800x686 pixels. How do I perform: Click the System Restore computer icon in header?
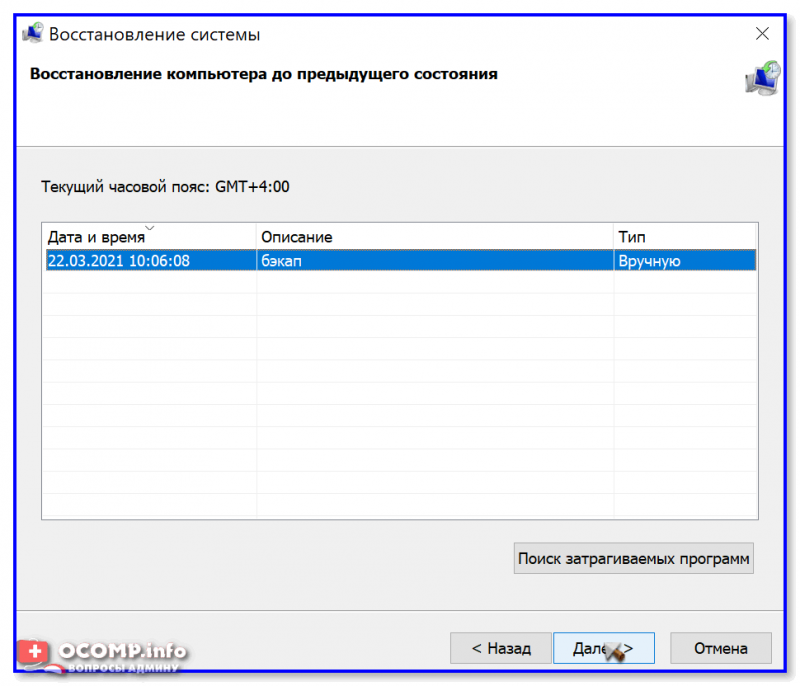tap(763, 78)
